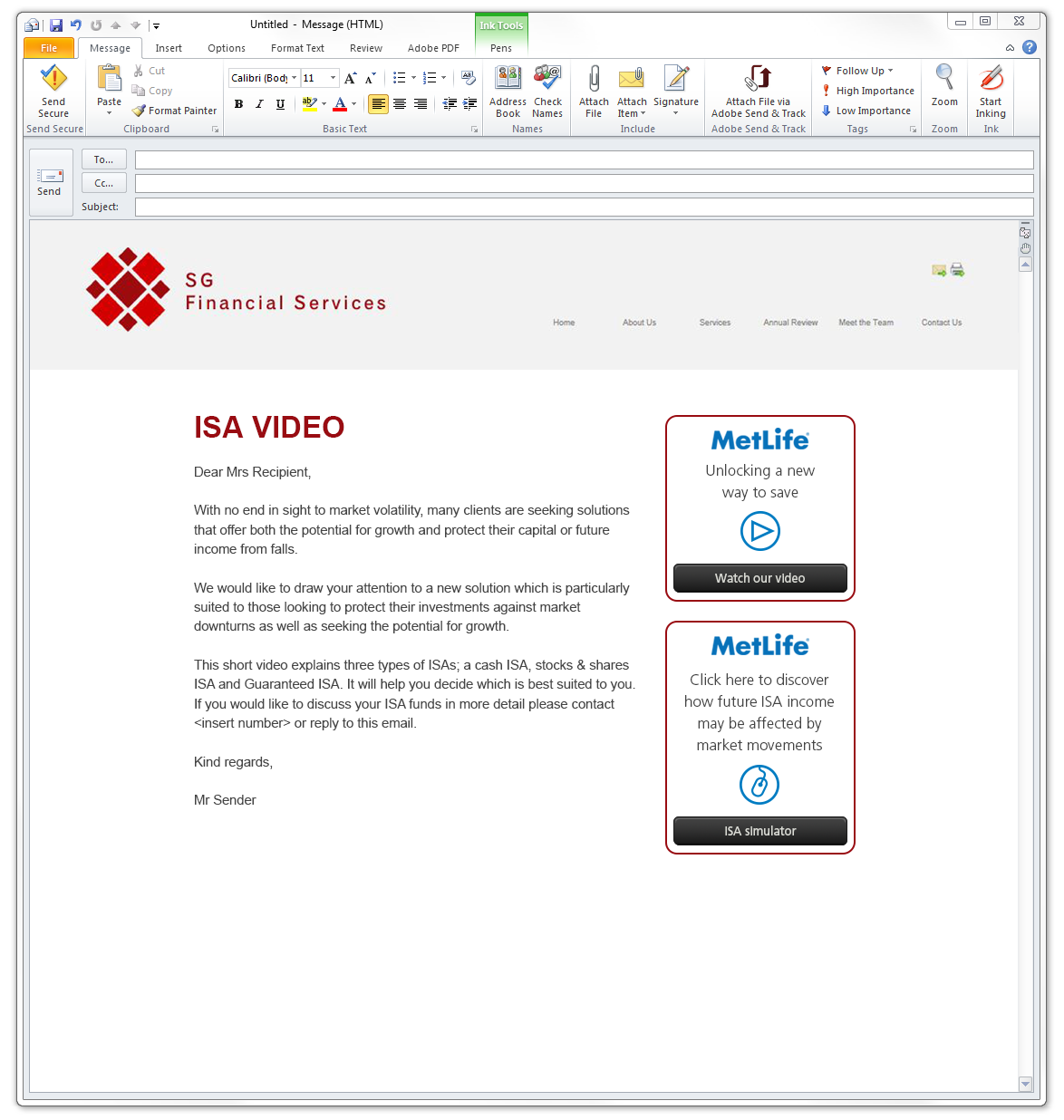This screenshot has height=1120, width=1064.
Task: Expand the bullet list options
Action: pyautogui.click(x=414, y=78)
